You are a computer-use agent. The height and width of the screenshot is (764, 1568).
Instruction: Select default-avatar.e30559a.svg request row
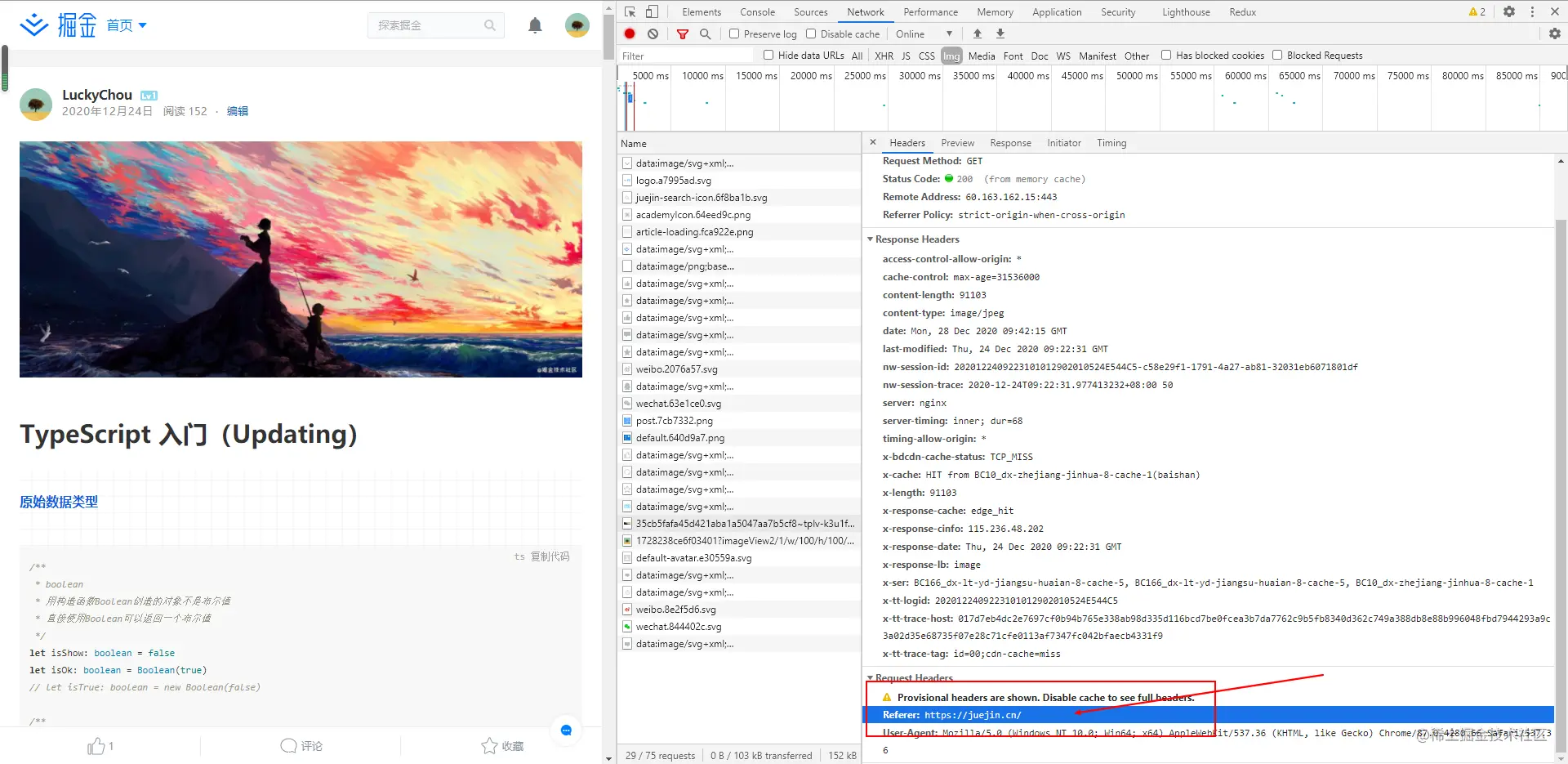tap(739, 558)
